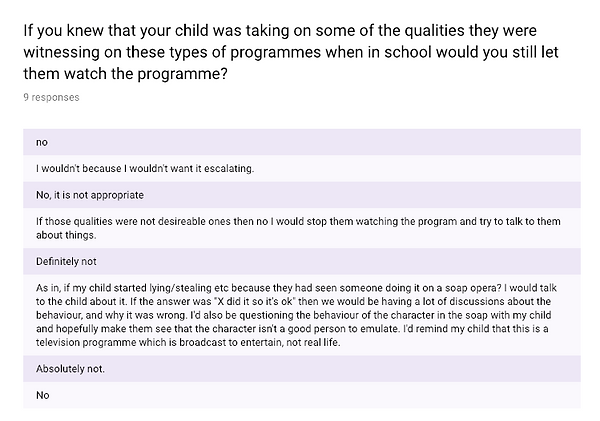Select the "Definitely not" response row
Viewport: 600px width, 421px height.
tap(302, 261)
